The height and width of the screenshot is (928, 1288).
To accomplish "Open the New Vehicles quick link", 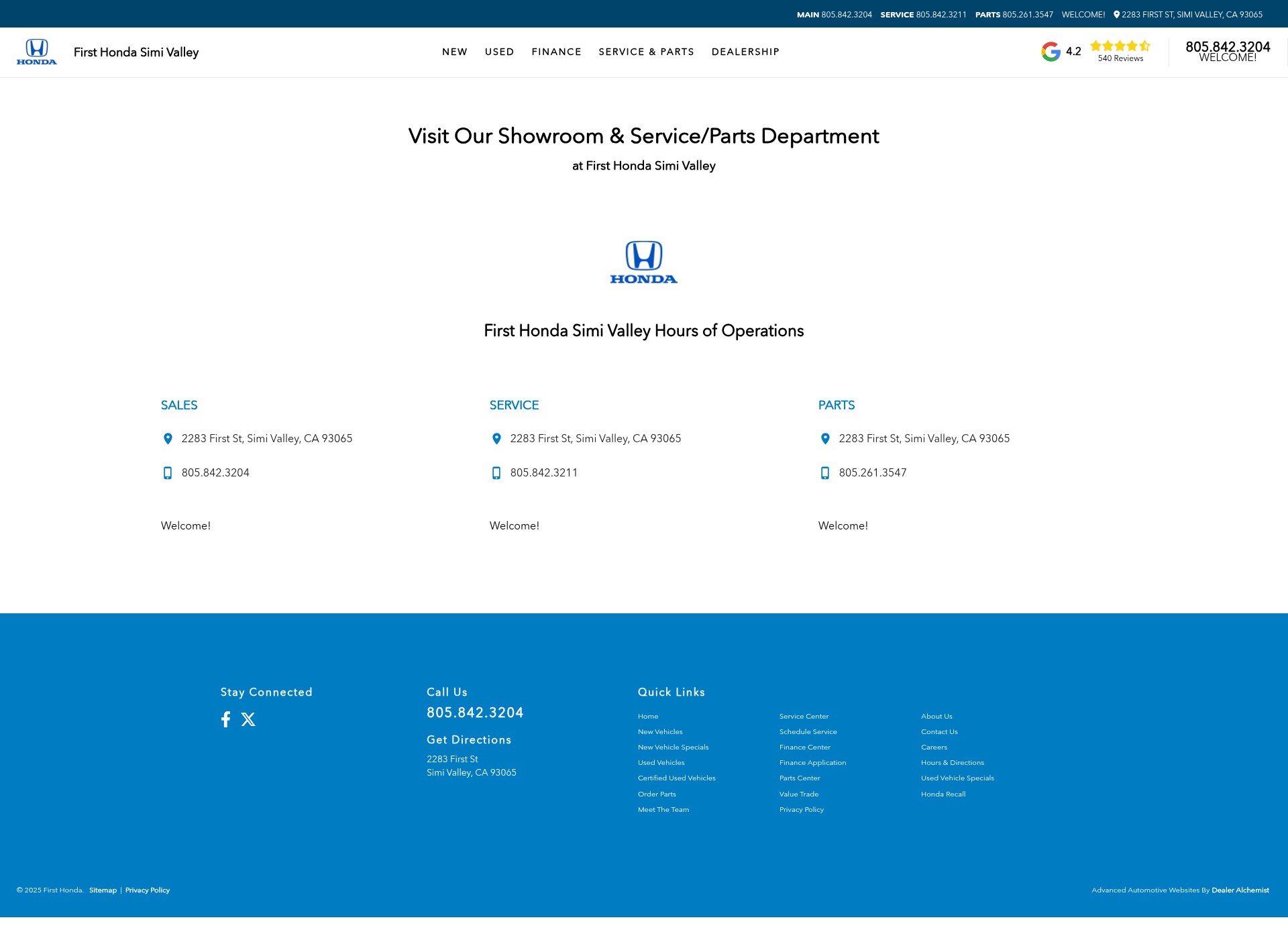I will pos(660,732).
